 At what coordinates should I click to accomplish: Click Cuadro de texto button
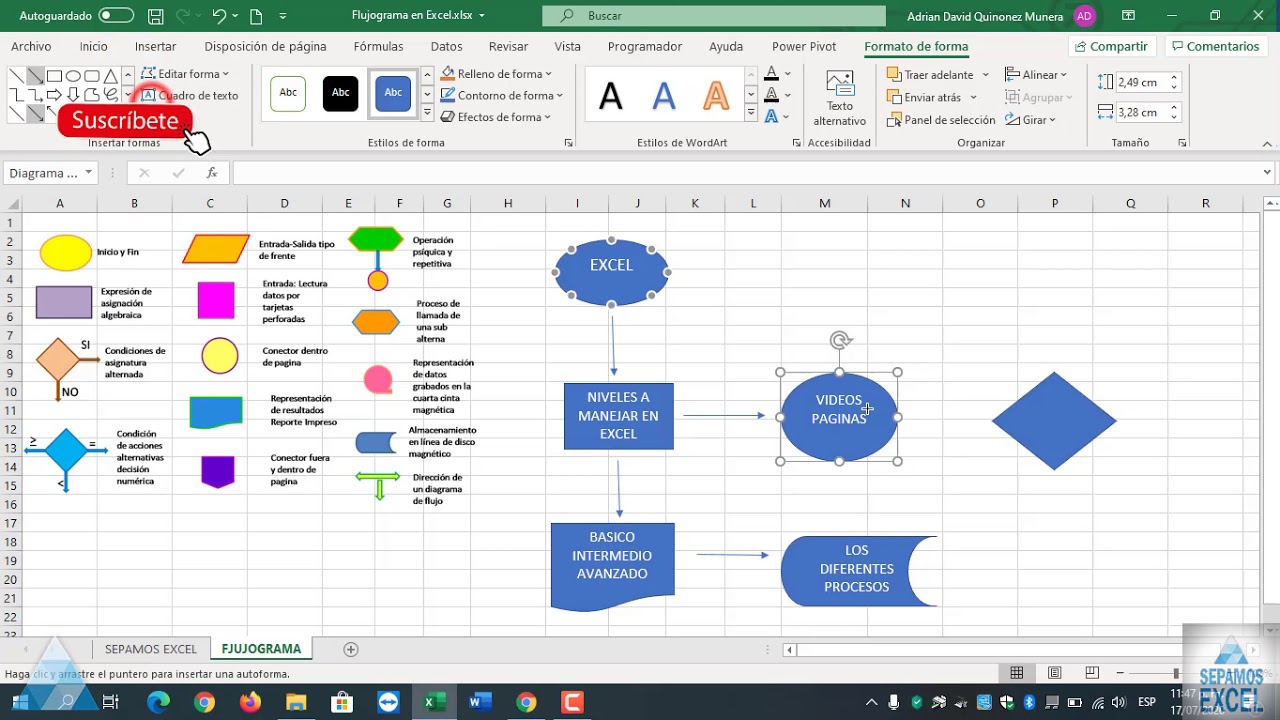[190, 96]
